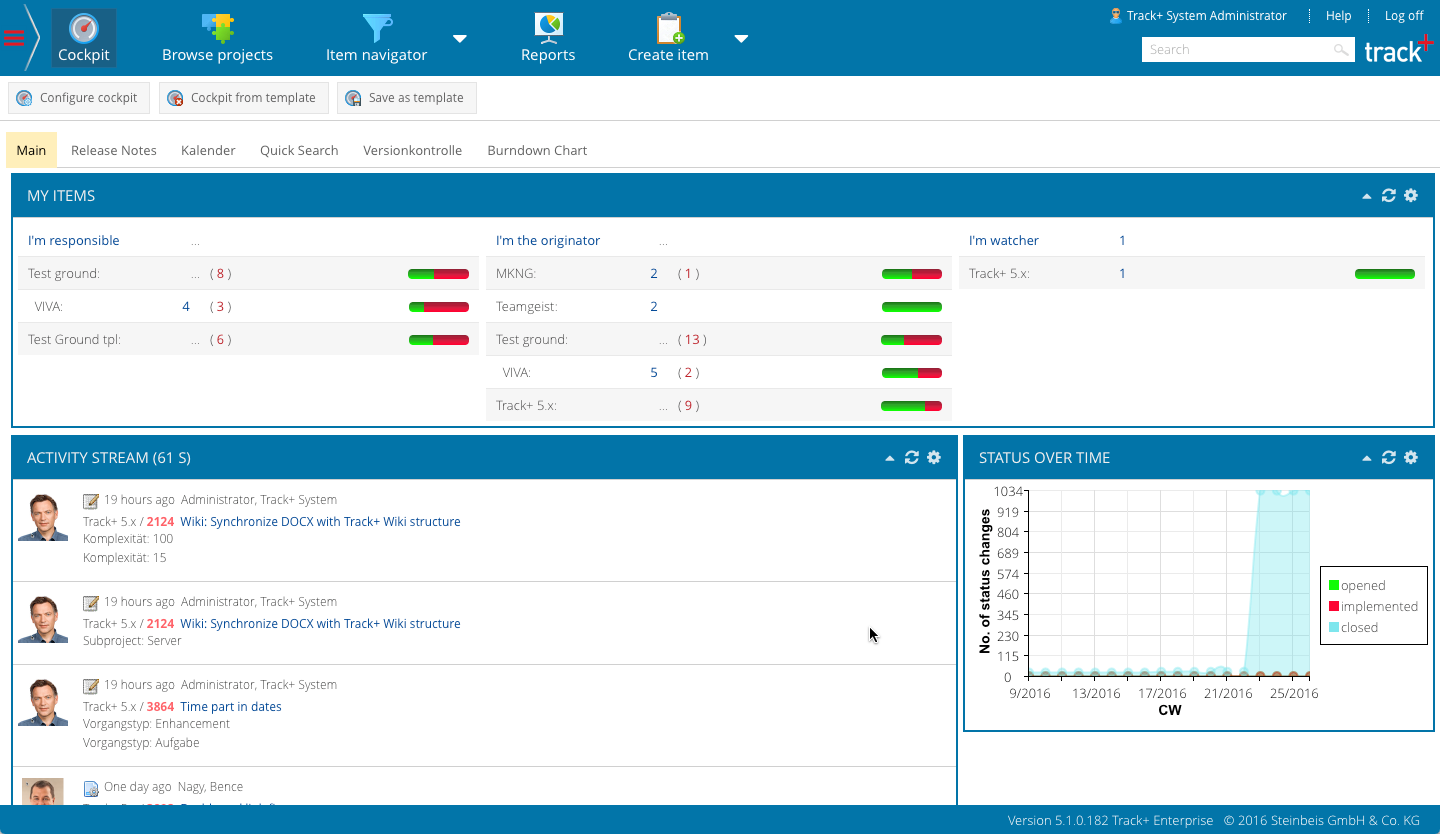Click the opened legend green swatch
Image resolution: width=1440 pixels, height=834 pixels.
tap(1334, 586)
